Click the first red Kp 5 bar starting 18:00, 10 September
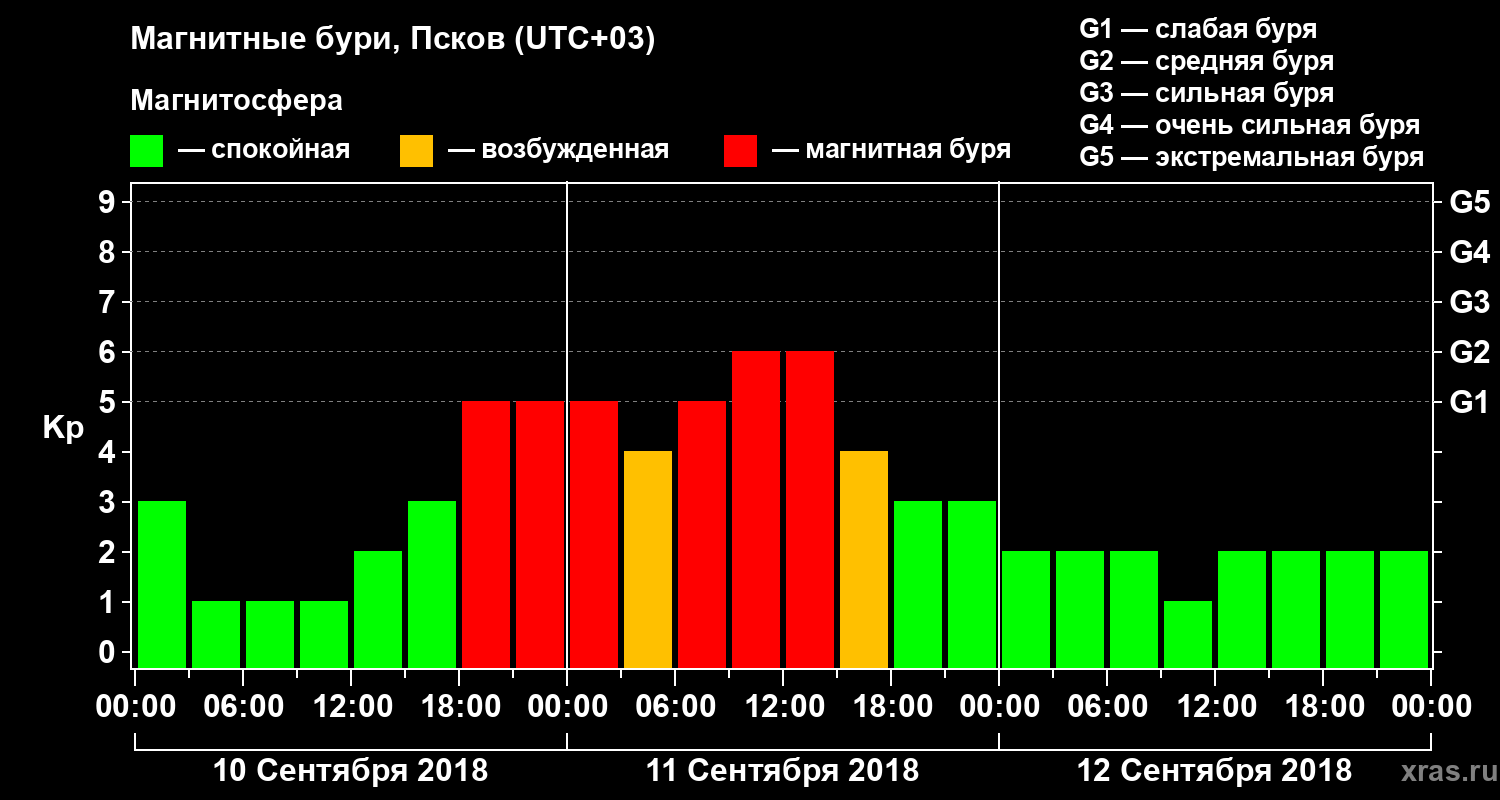1500x800 pixels. pos(486,534)
